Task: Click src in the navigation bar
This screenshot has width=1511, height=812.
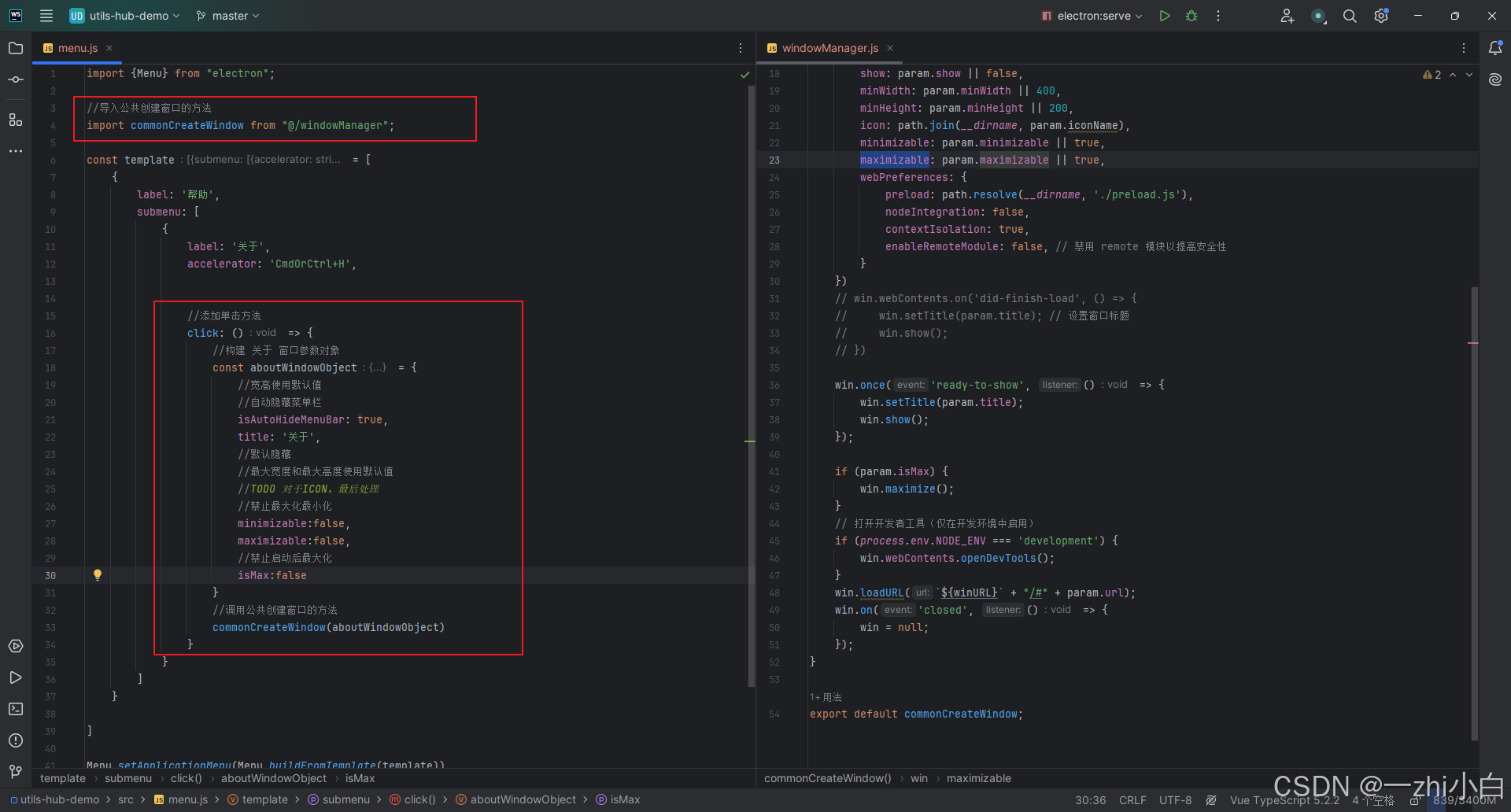Action: [126, 799]
